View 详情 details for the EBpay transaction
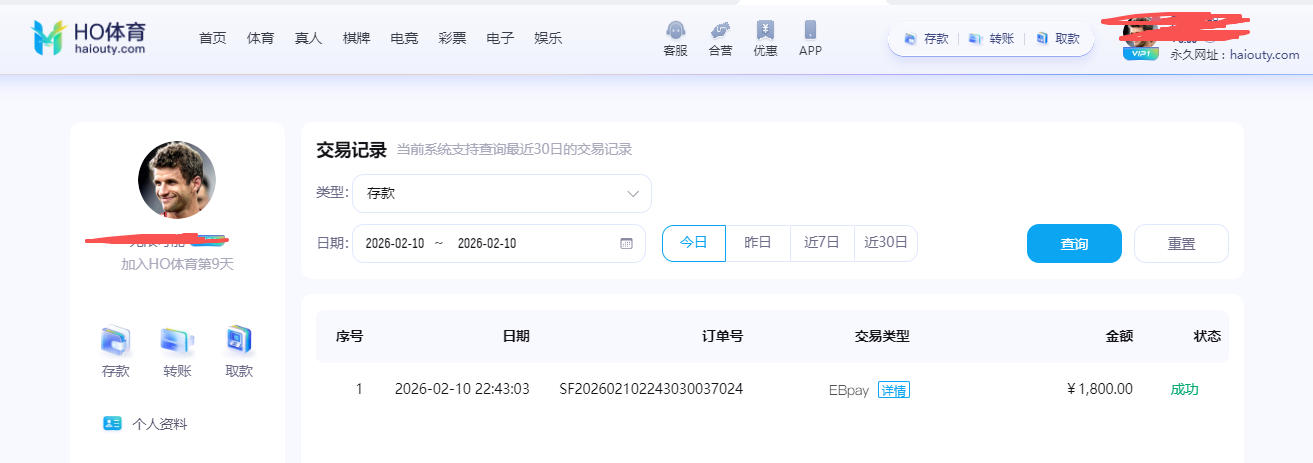 893,390
